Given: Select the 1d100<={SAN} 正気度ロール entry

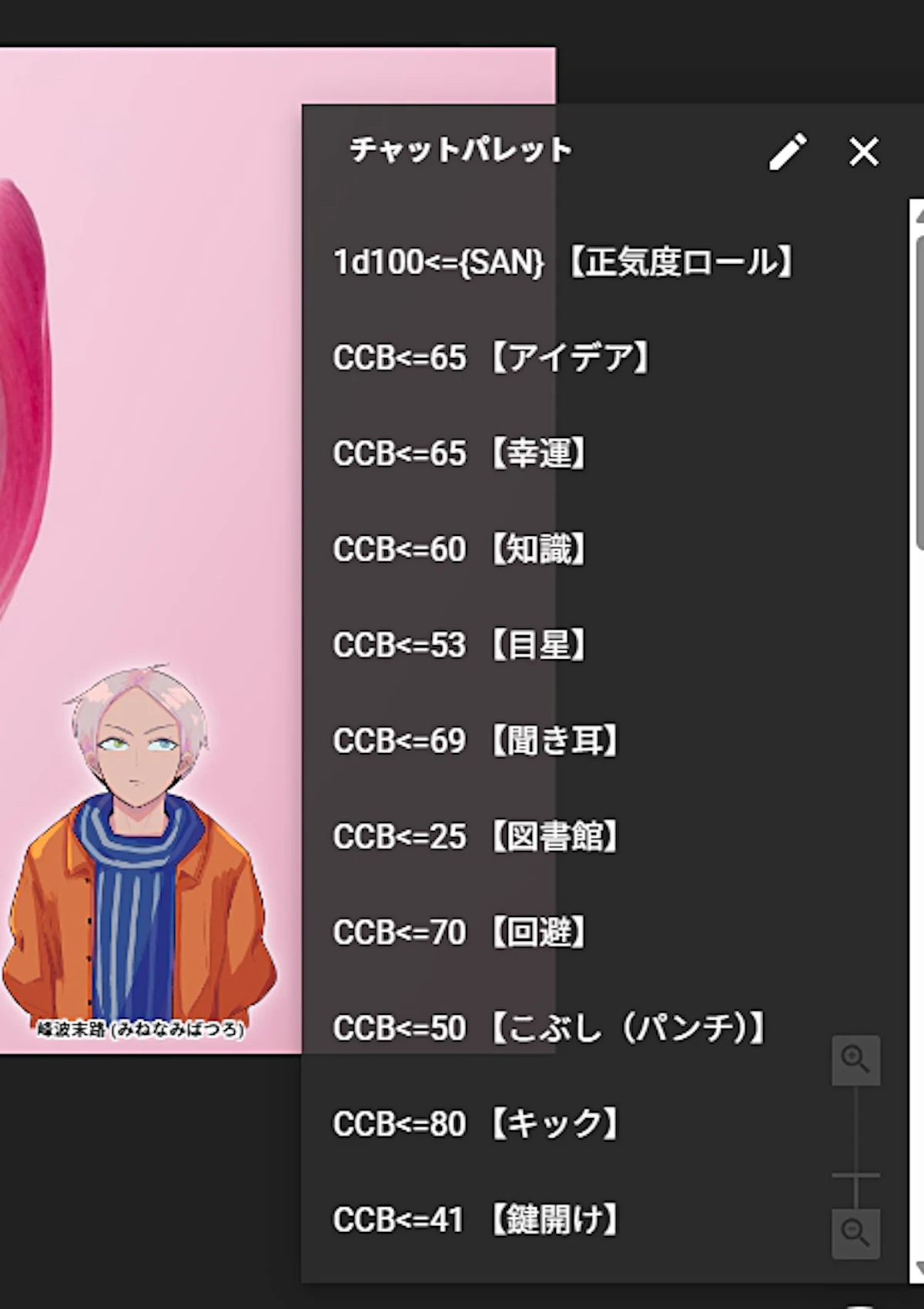Looking at the screenshot, I should pos(604,262).
